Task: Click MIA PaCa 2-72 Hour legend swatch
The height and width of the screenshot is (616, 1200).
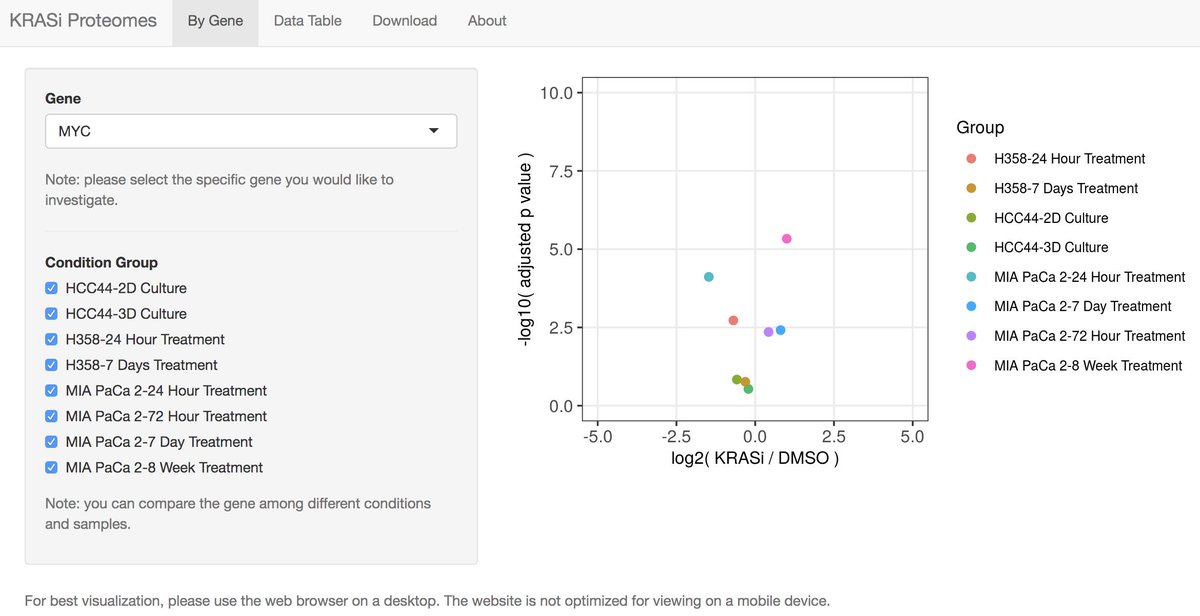Action: (x=971, y=336)
